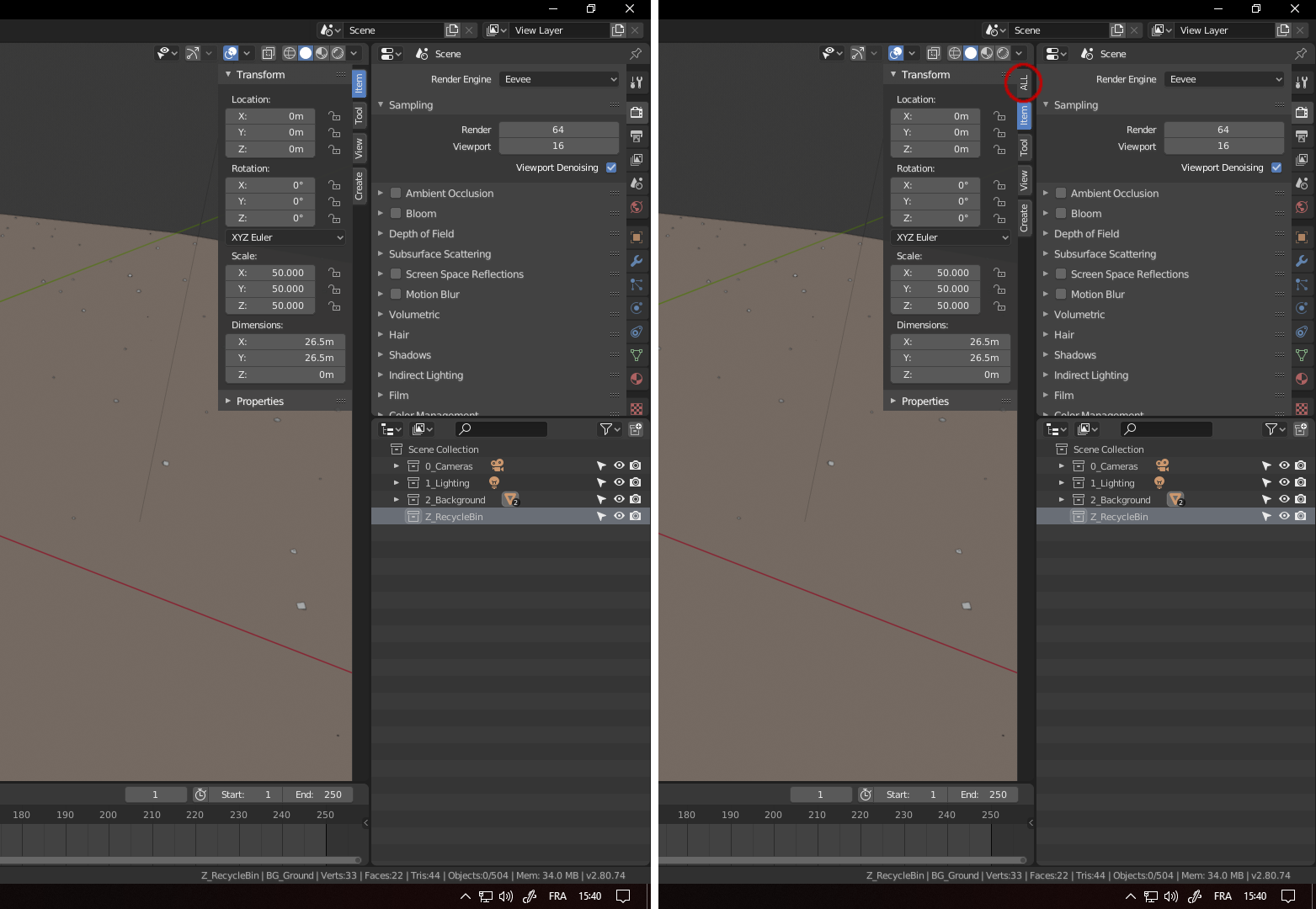Enable Screen Space Reflections in right window
Image resolution: width=1316 pixels, height=909 pixels.
1061,274
